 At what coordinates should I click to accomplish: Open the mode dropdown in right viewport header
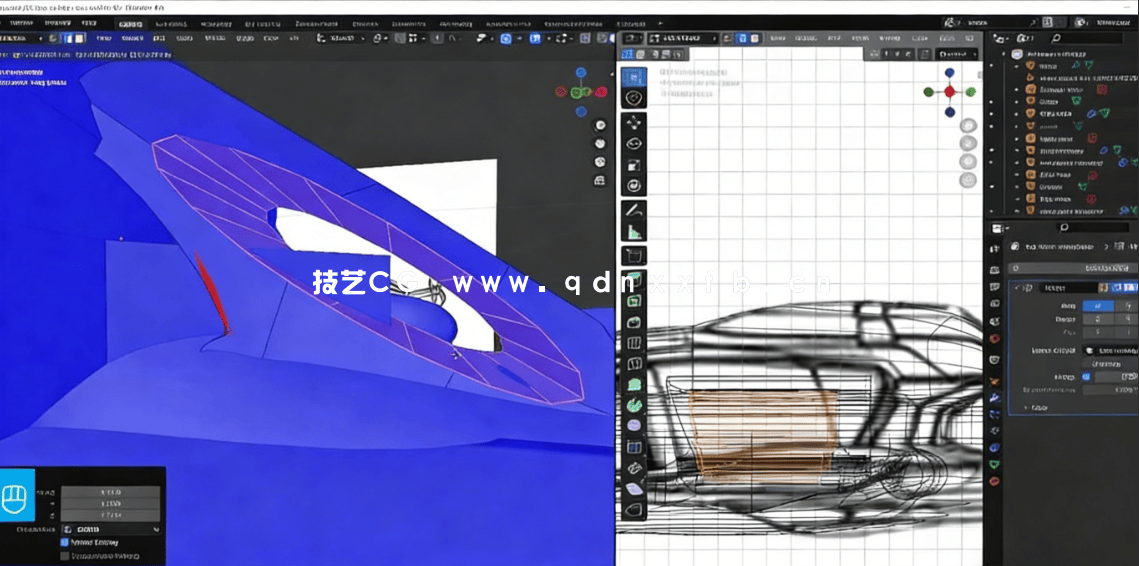tap(682, 39)
